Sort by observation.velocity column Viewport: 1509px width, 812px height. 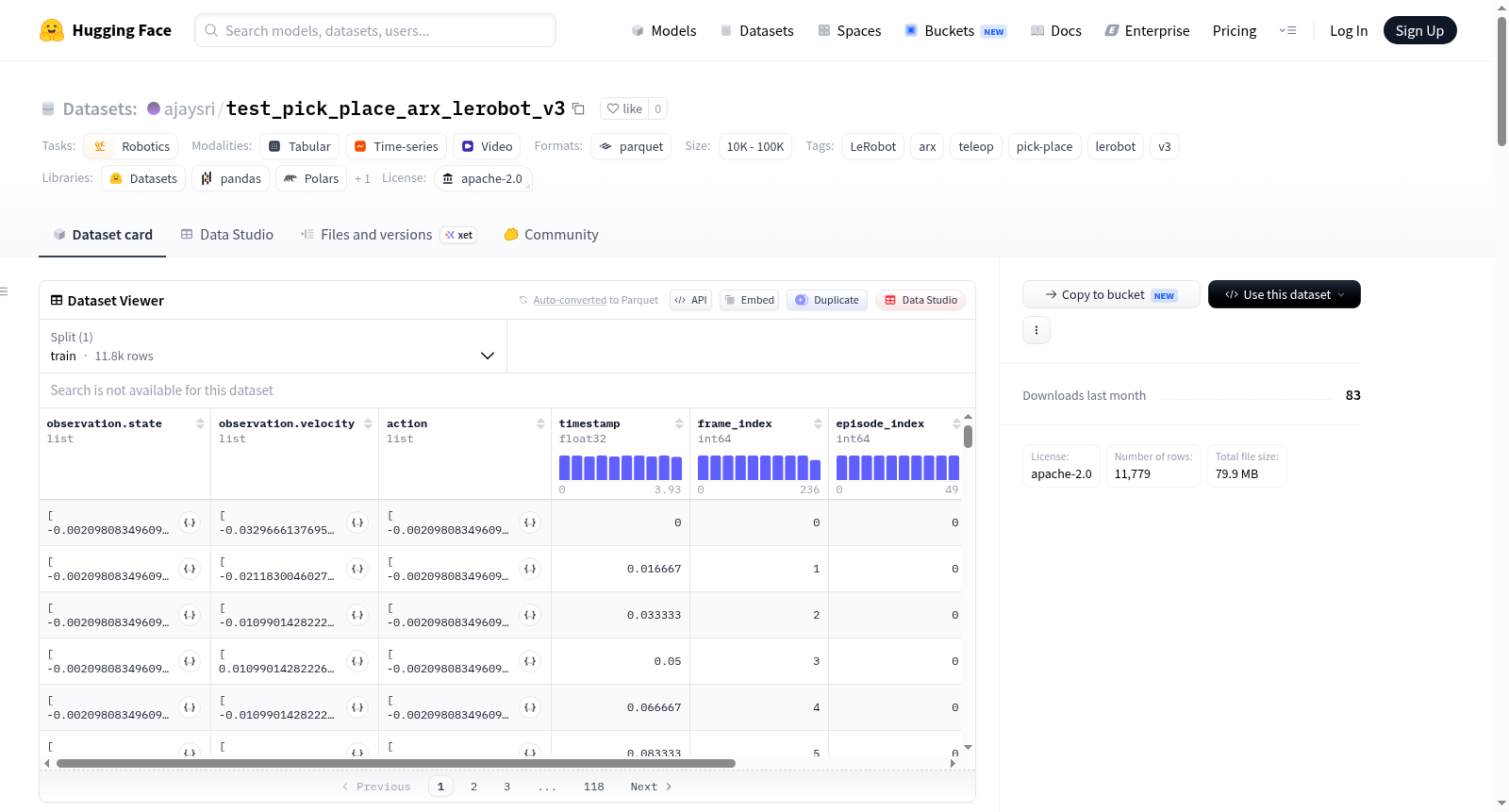coord(368,423)
